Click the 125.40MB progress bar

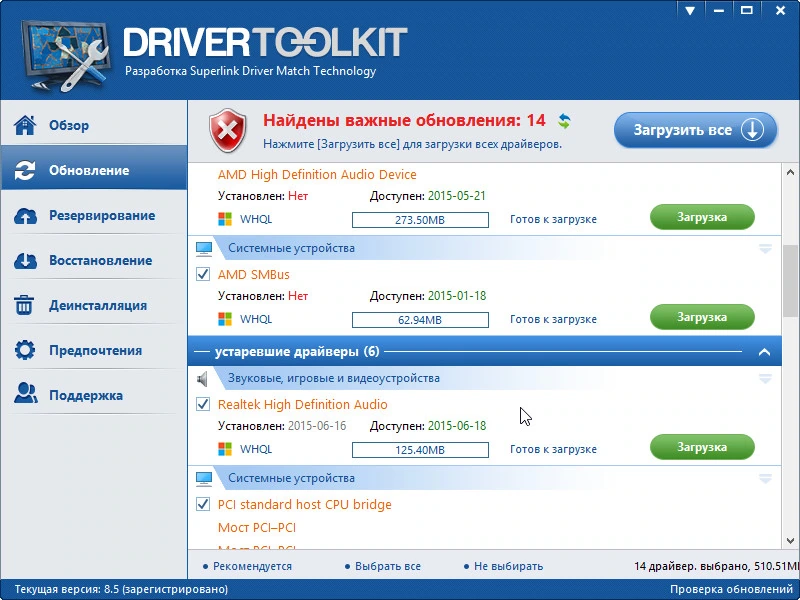(420, 450)
